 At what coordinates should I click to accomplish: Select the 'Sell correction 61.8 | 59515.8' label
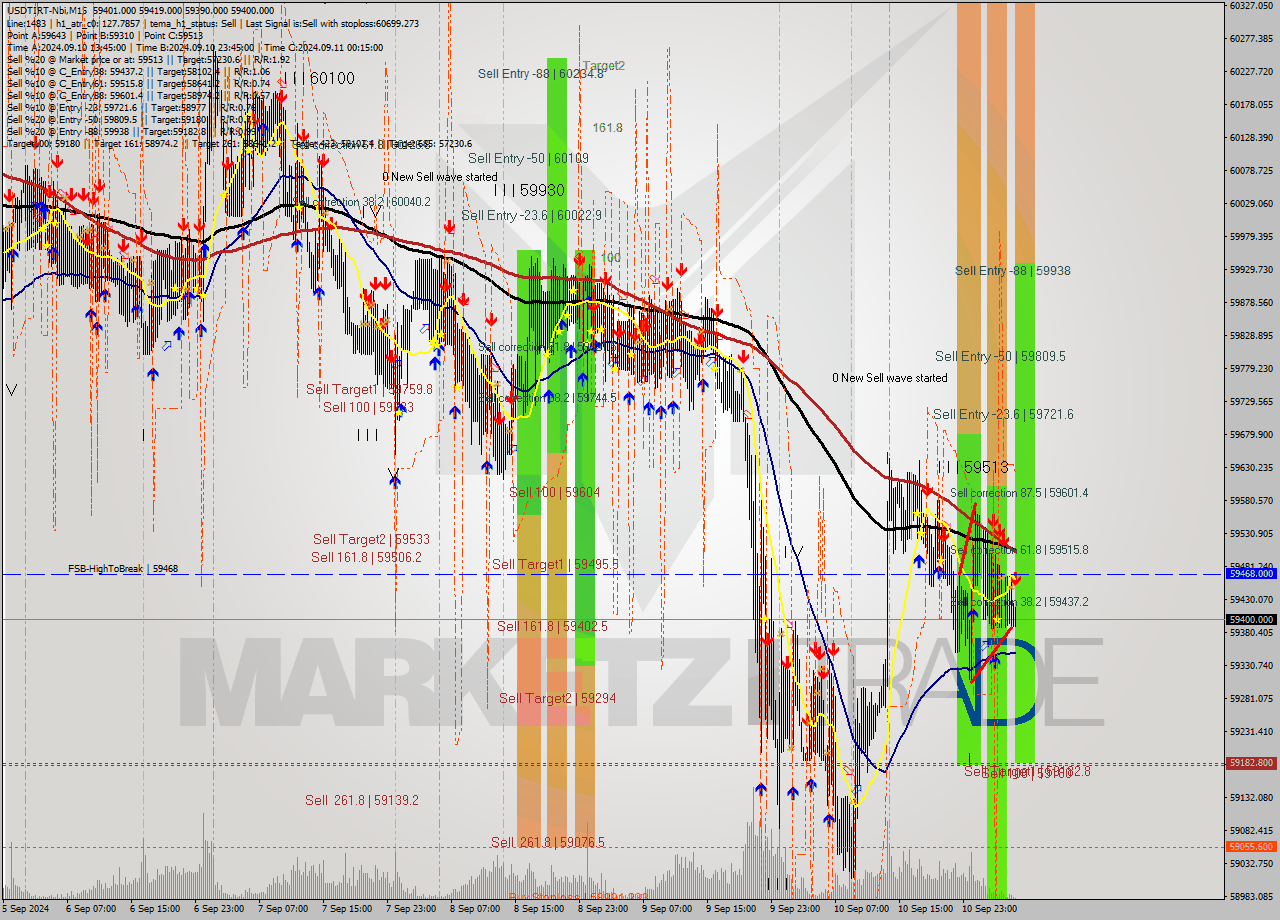(1019, 550)
